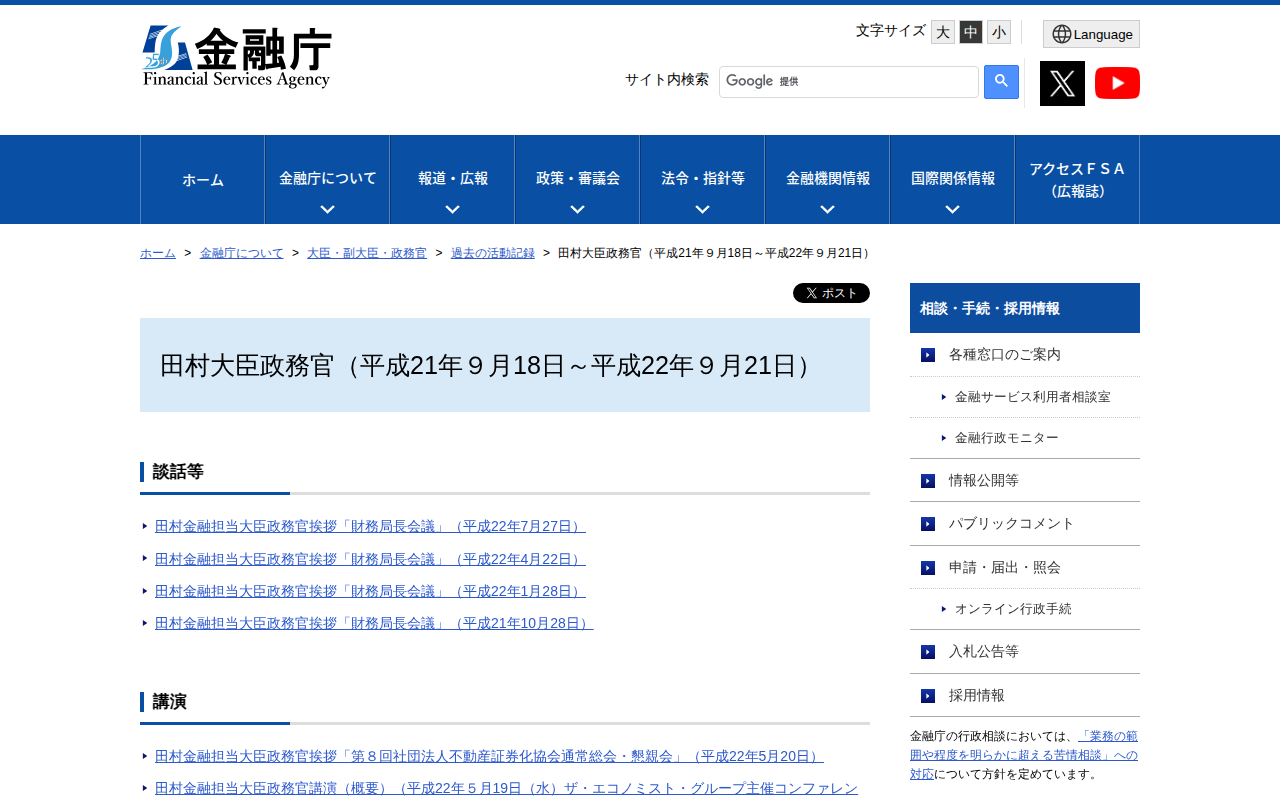1280x800 pixels.
Task: Go to ホーム in main navigation
Action: pyautogui.click(x=203, y=180)
